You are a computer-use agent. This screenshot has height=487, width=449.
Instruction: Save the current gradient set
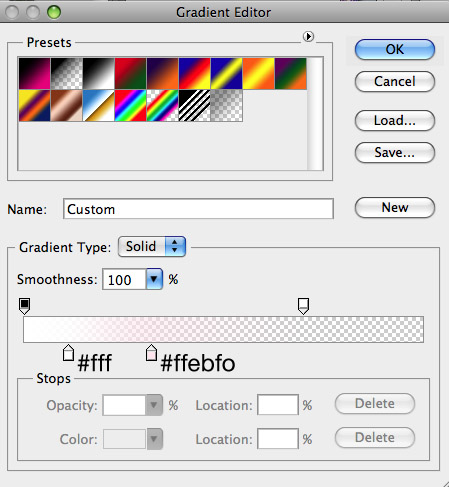click(395, 153)
